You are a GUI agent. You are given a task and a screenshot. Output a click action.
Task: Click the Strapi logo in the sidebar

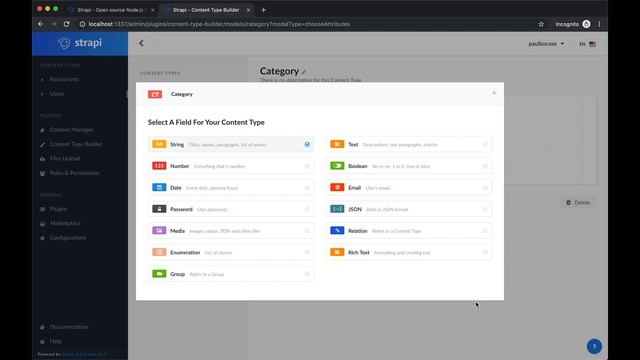coord(80,43)
